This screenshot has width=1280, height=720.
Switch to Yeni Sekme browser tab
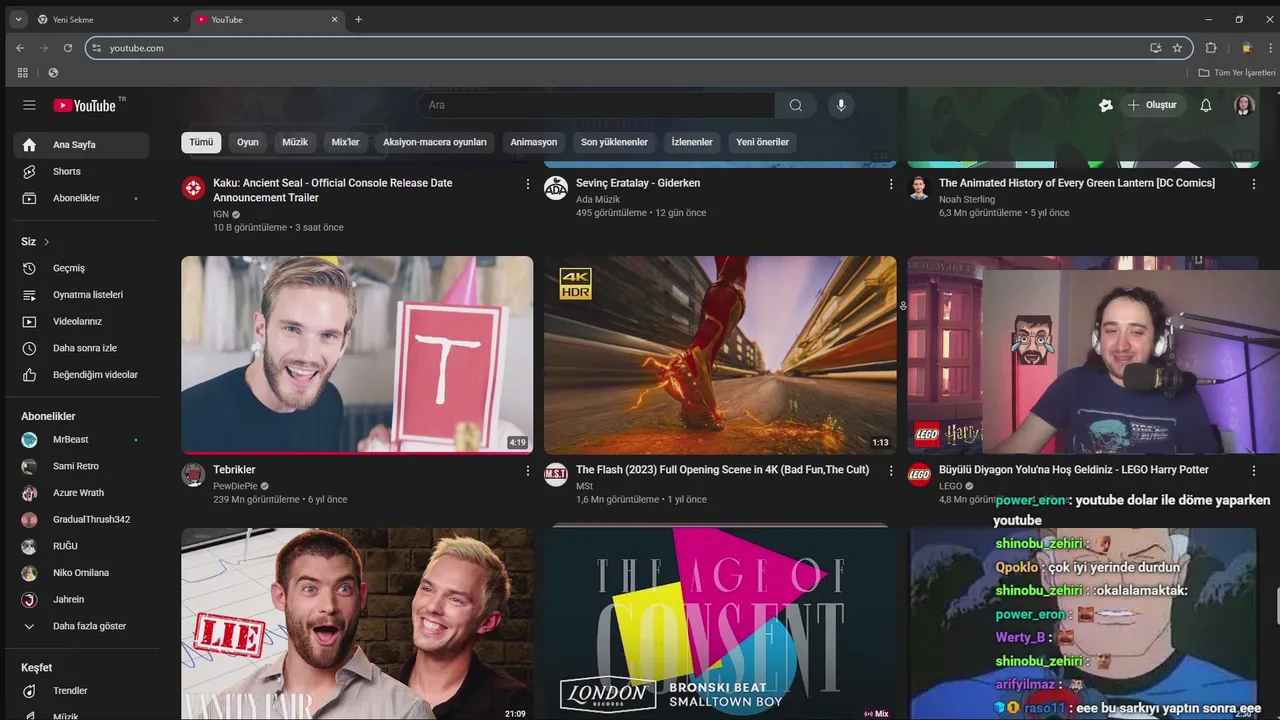click(x=107, y=19)
